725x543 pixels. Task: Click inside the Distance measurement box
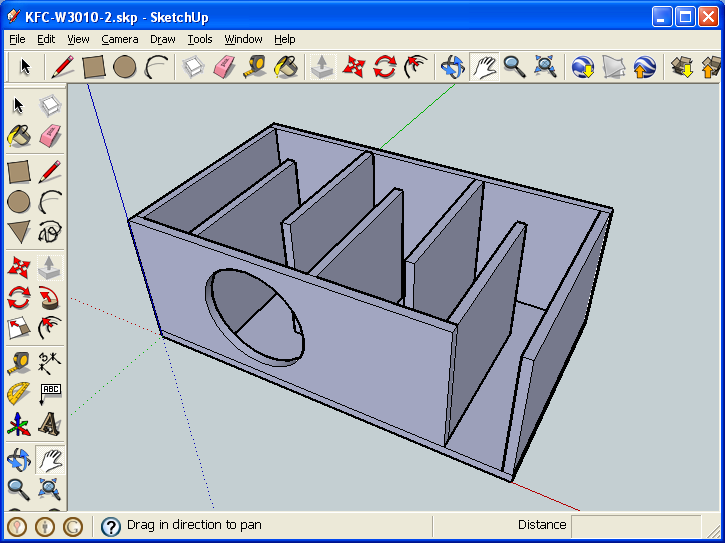(x=636, y=526)
